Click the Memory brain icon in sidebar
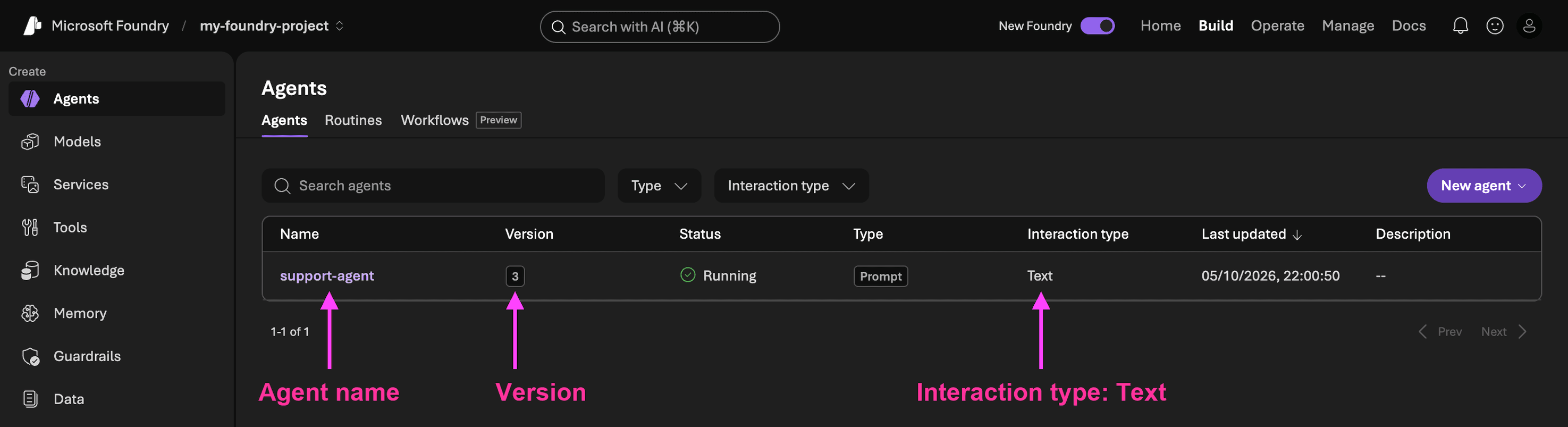 pyautogui.click(x=30, y=313)
